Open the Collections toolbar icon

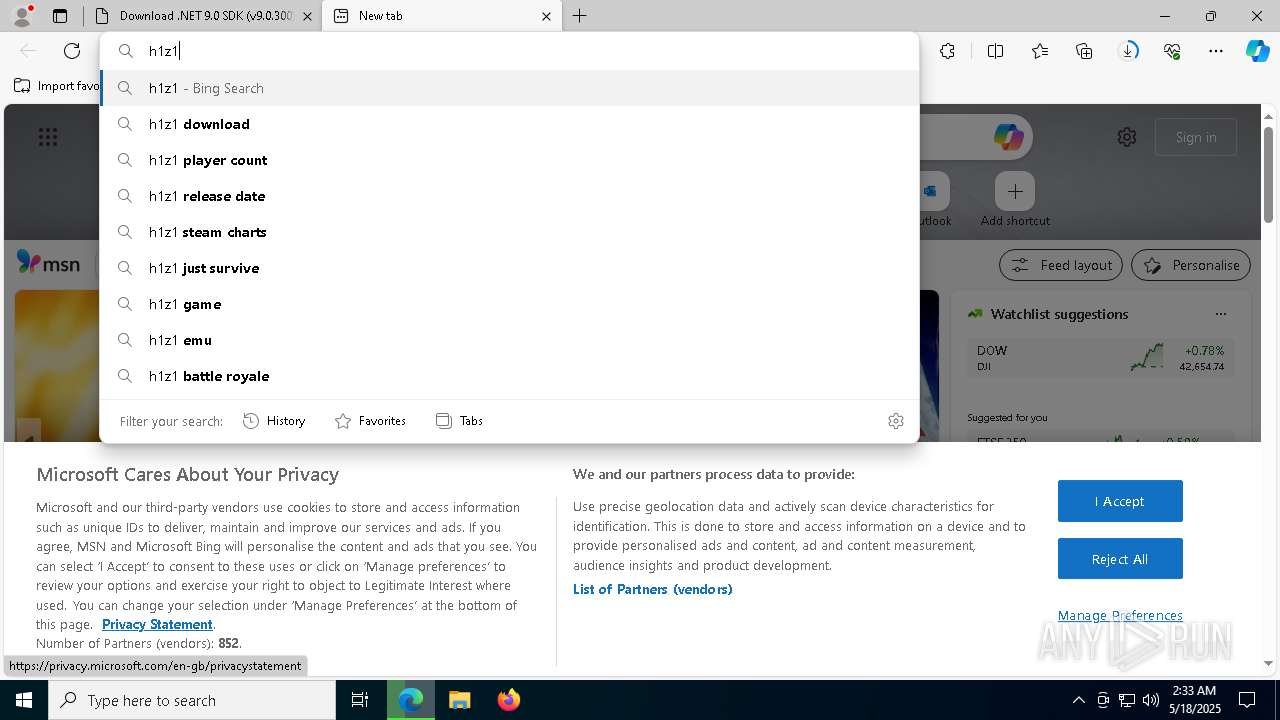click(x=1084, y=51)
